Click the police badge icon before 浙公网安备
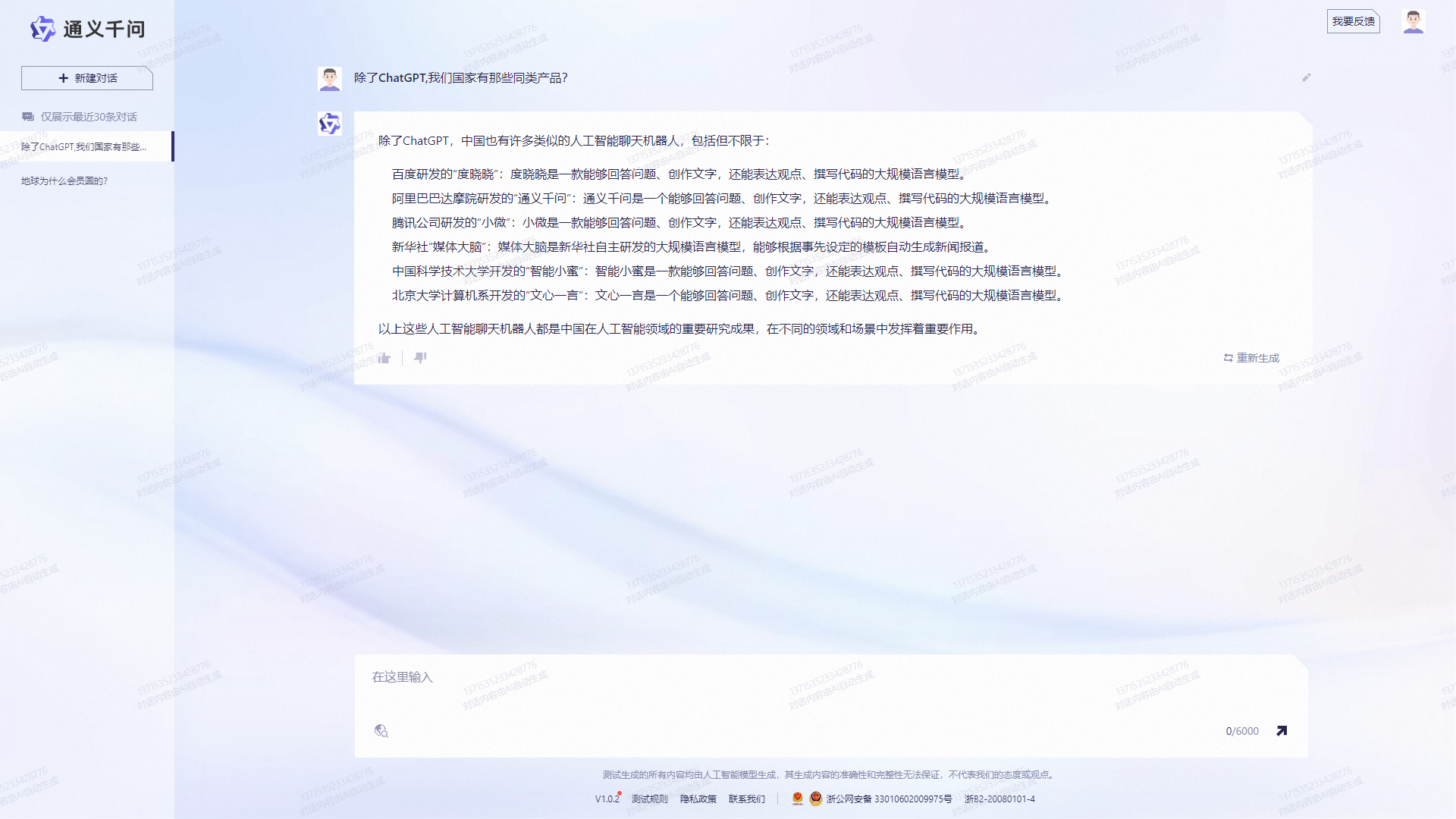This screenshot has height=819, width=1456. [816, 799]
